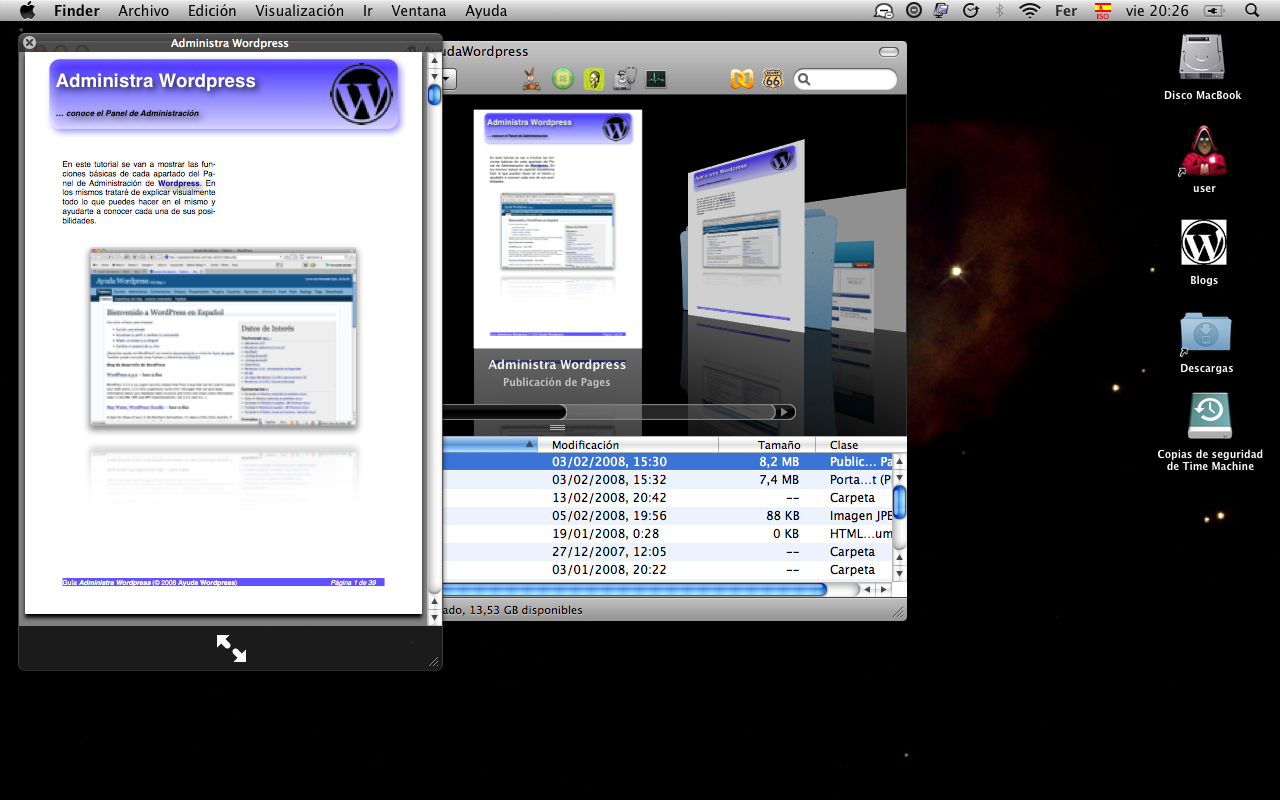This screenshot has height=800, width=1280.
Task: Sort by the Clase column header
Action: point(861,445)
